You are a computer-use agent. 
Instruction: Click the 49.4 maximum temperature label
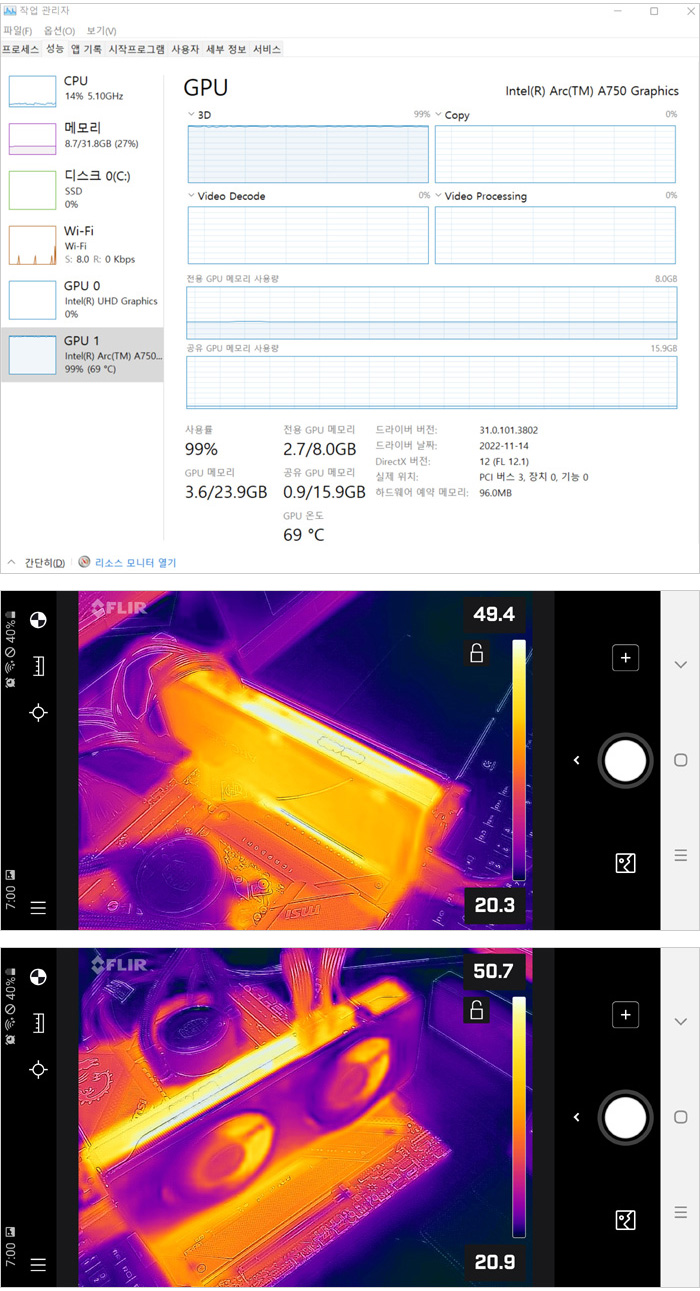click(x=495, y=614)
